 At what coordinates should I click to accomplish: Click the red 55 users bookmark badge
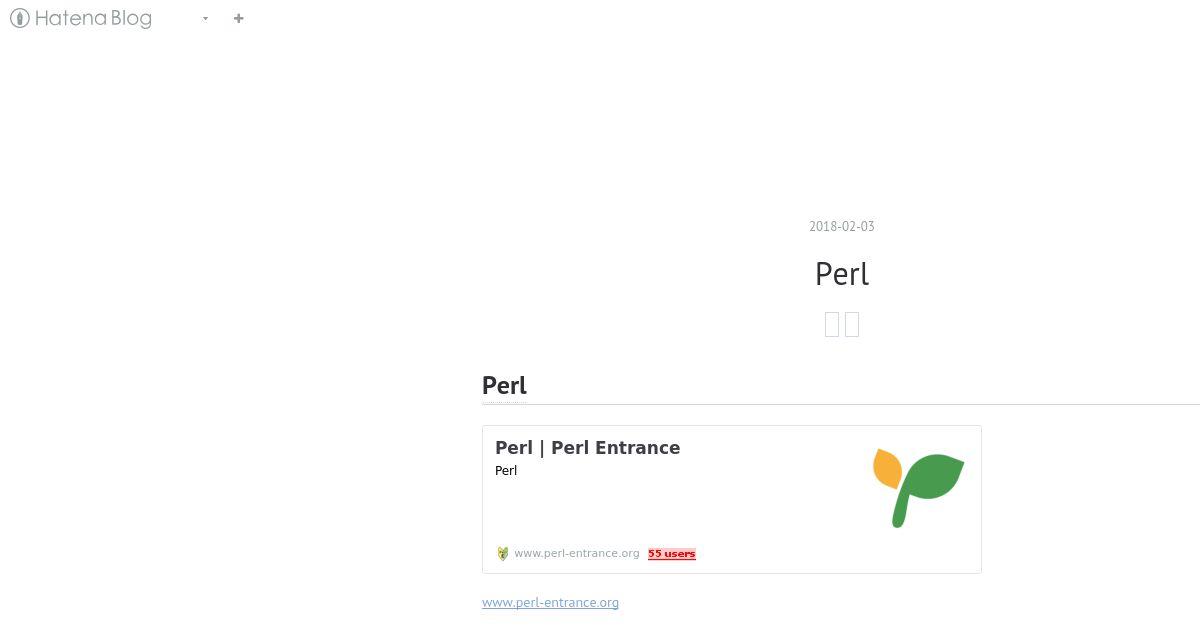pos(672,553)
